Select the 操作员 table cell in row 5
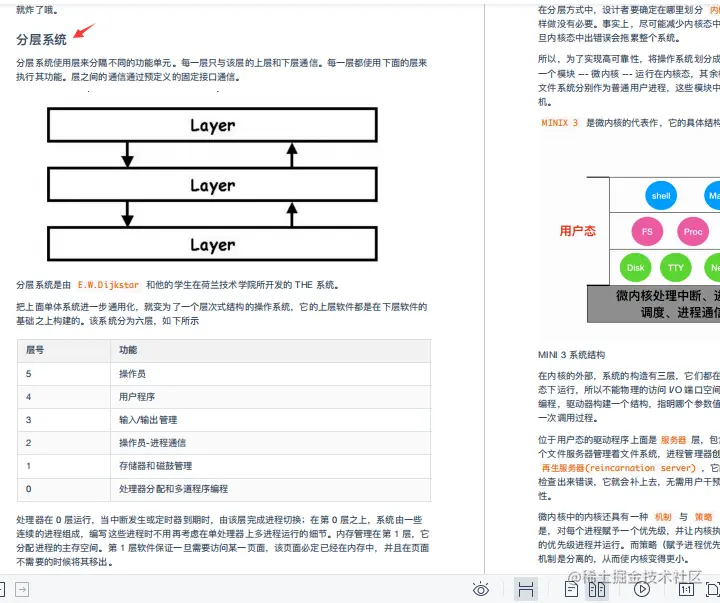Screen dimensions: 720x603 [270, 374]
